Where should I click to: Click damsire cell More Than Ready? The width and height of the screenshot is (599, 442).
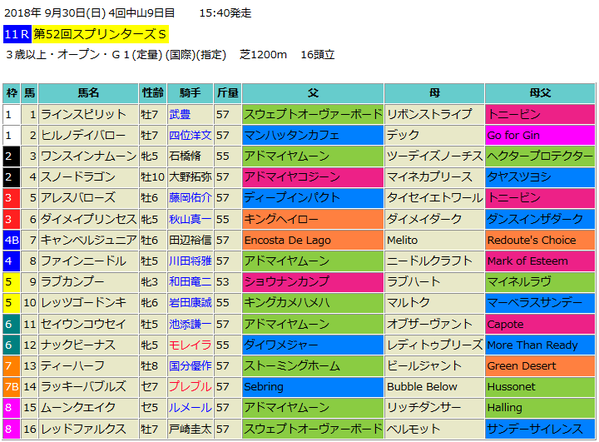[x=540, y=345]
